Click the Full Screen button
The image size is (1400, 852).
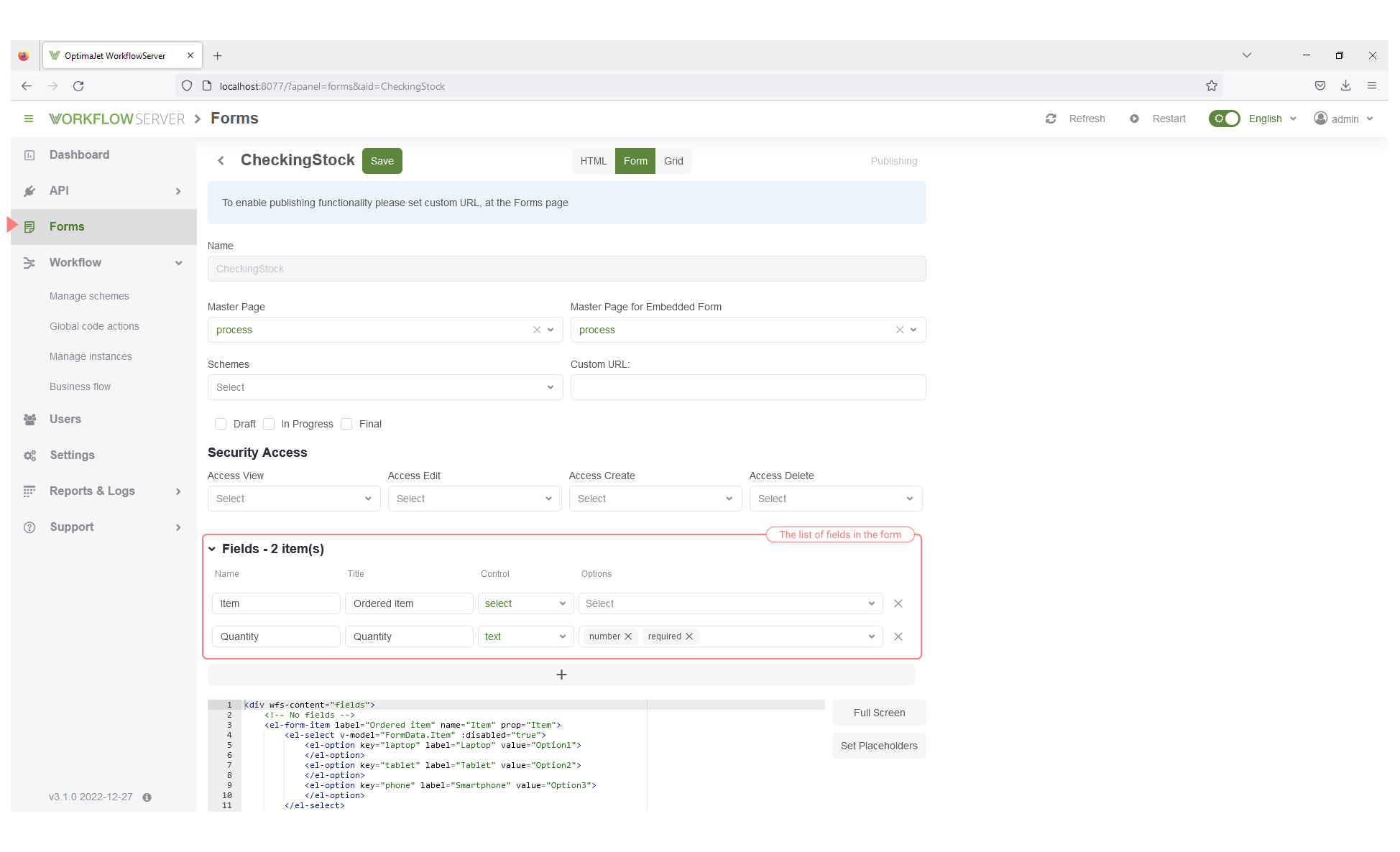pyautogui.click(x=879, y=713)
